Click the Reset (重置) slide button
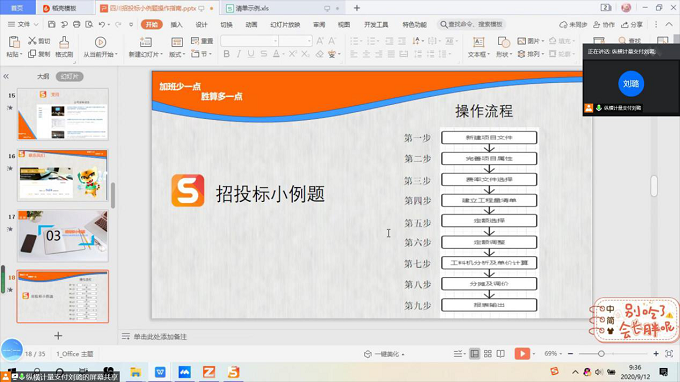Image resolution: width=680 pixels, height=382 pixels. pos(202,41)
